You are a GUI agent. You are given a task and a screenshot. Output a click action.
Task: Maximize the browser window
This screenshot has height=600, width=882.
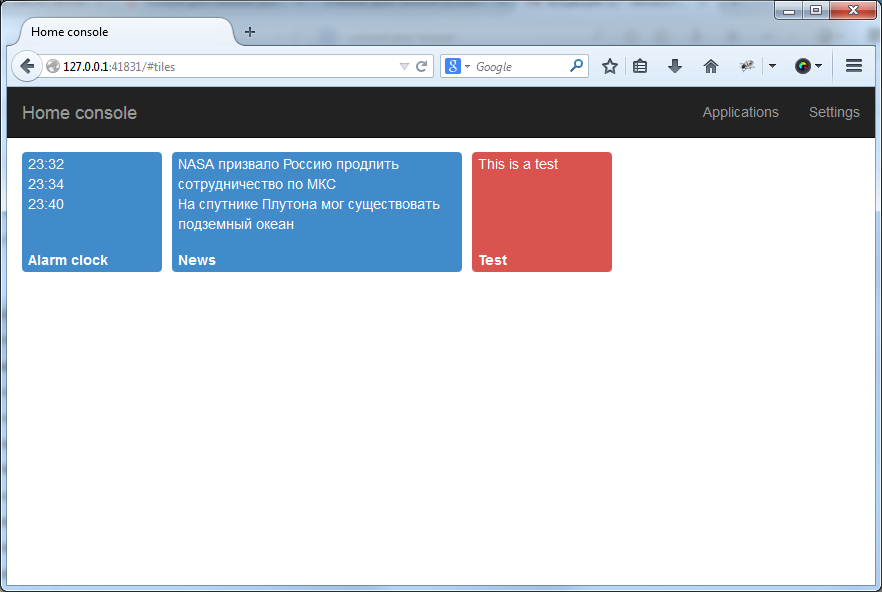tap(816, 10)
